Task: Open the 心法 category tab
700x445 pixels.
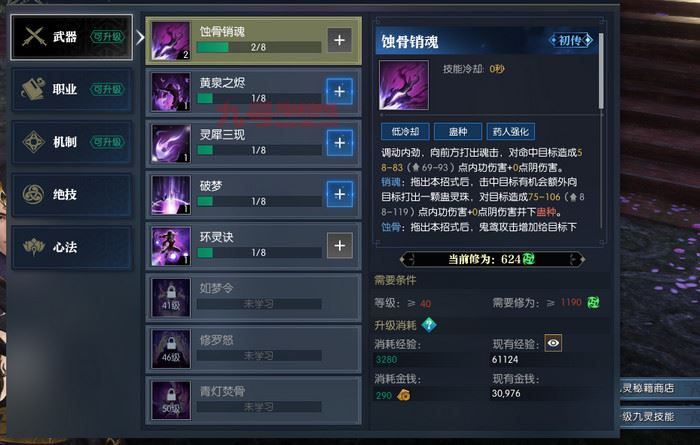Action: coord(72,247)
